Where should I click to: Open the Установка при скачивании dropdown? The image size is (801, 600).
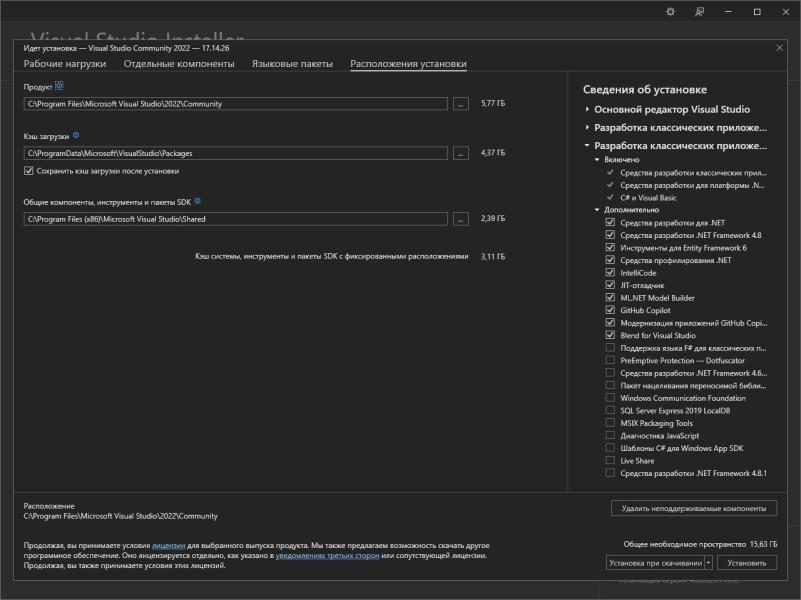tap(708, 563)
